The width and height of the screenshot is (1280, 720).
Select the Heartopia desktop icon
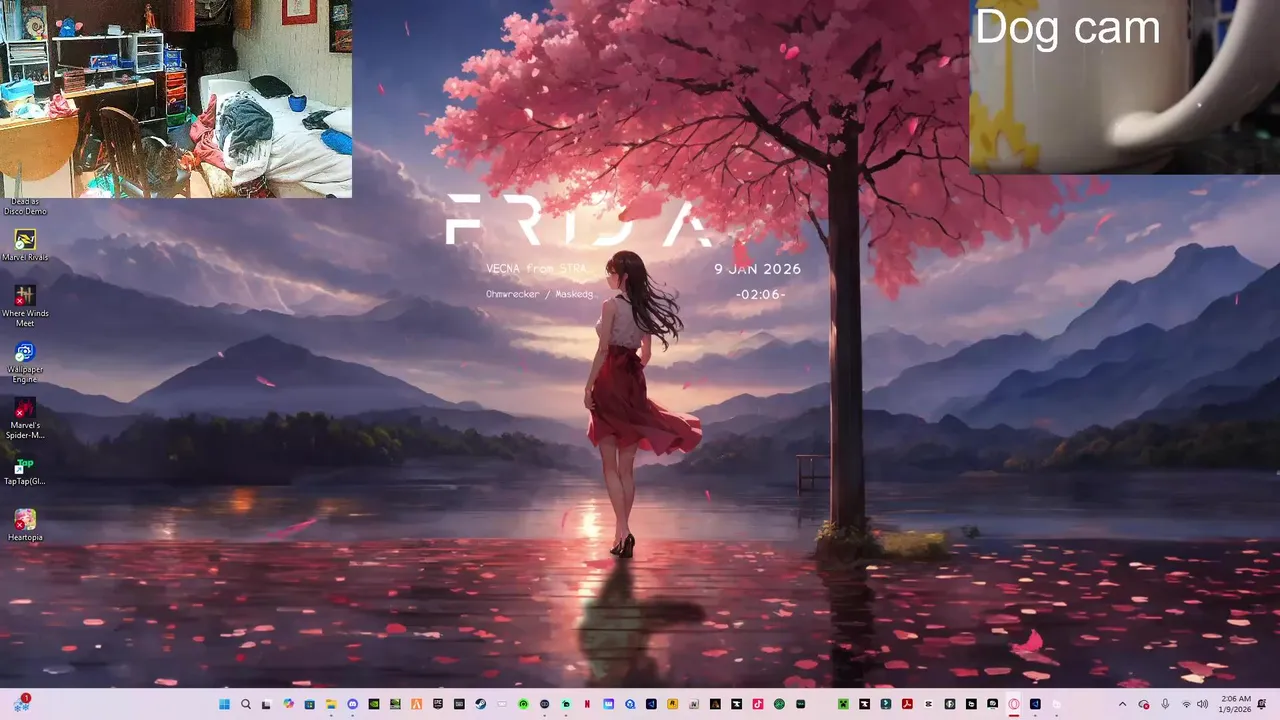[x=25, y=525]
